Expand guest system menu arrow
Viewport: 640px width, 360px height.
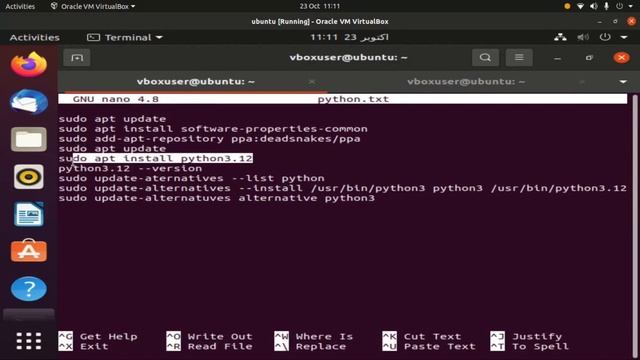pyautogui.click(x=624, y=37)
